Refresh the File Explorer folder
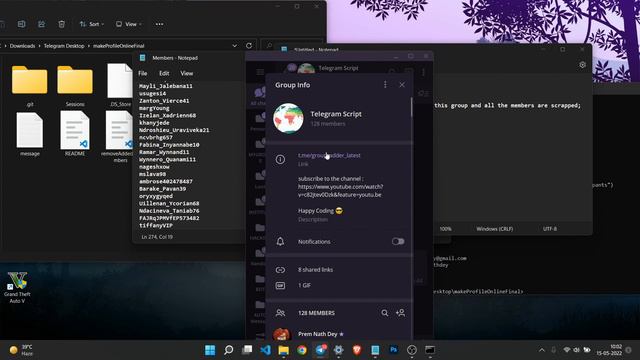 click(249, 46)
